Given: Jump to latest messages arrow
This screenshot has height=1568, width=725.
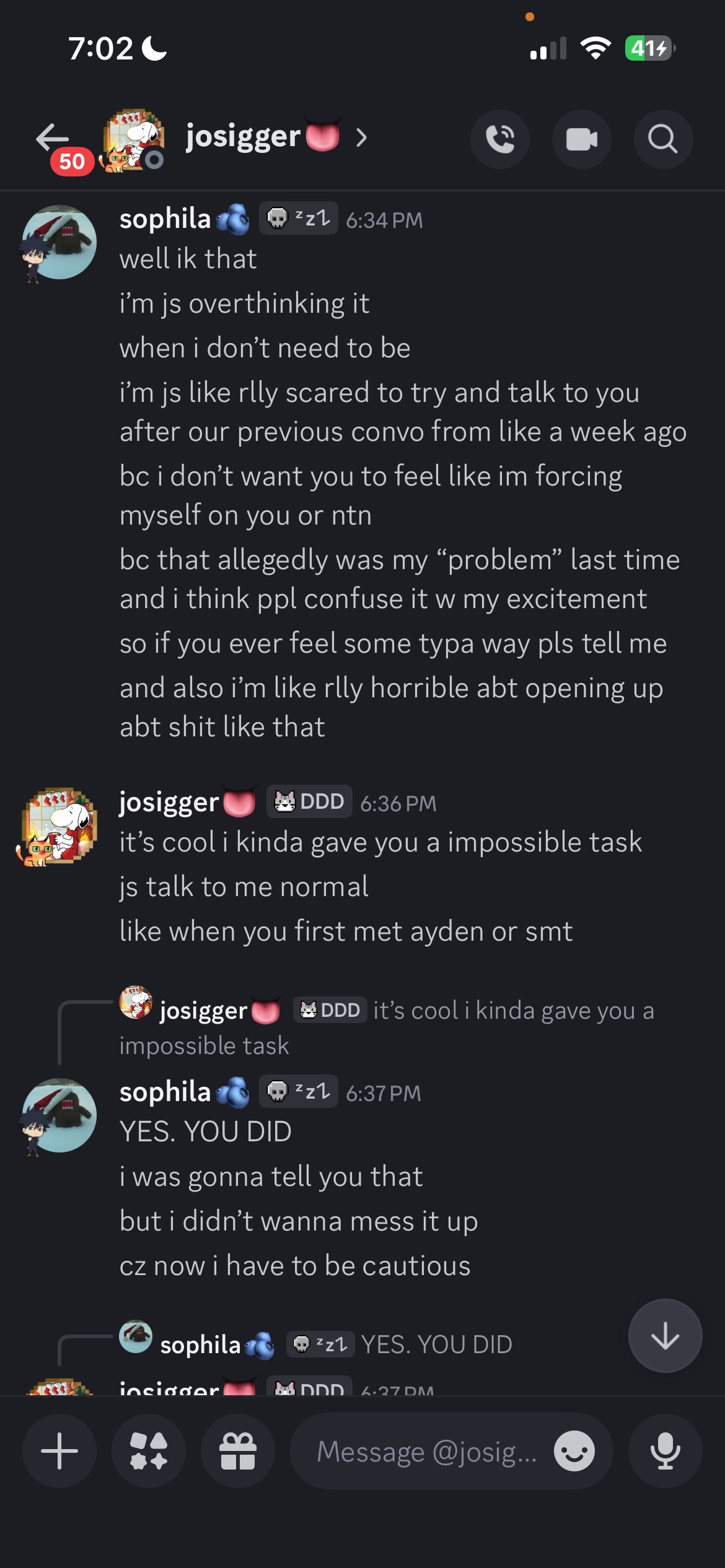Looking at the screenshot, I should tap(665, 1336).
